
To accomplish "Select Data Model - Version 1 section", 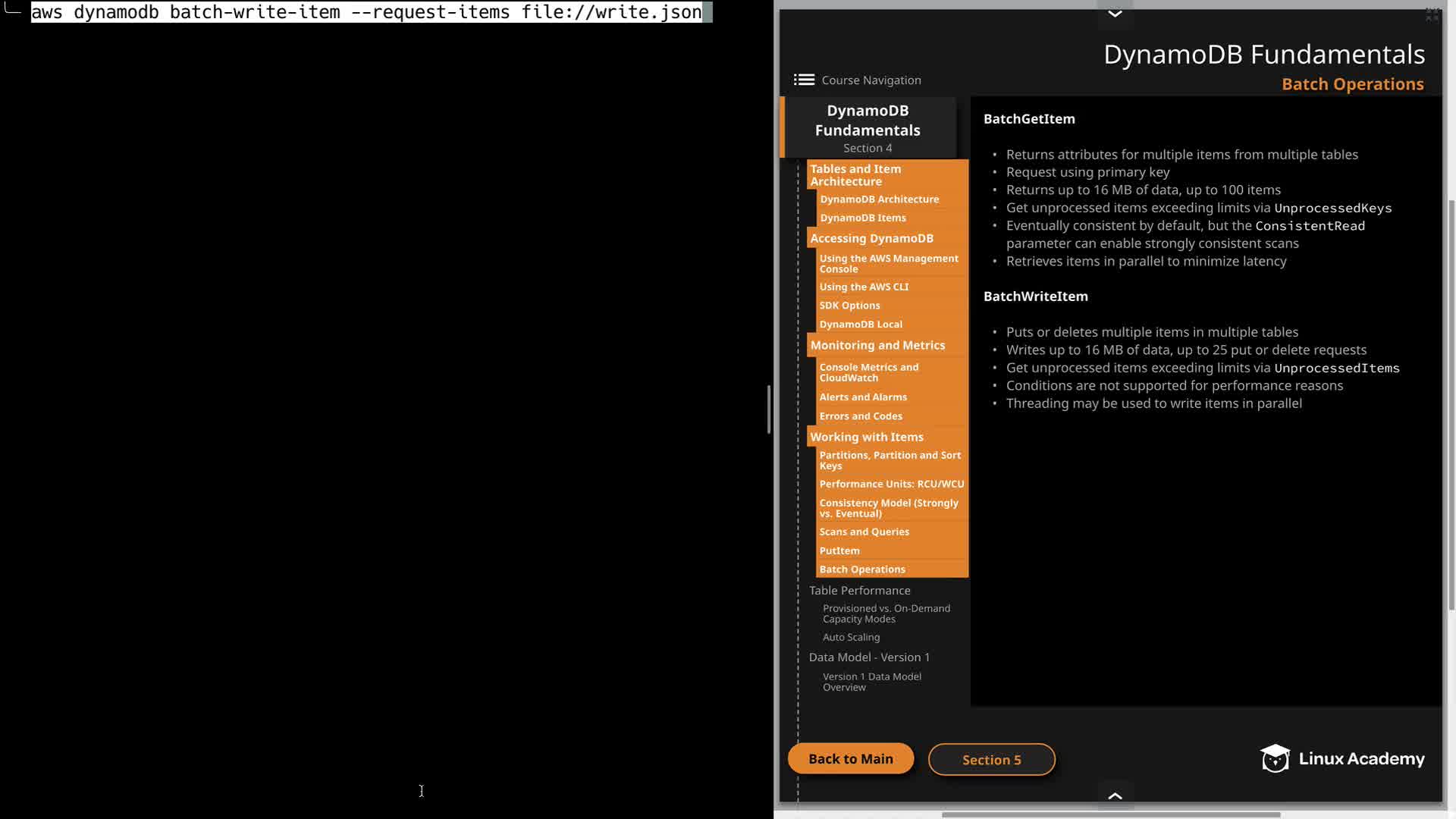I will pyautogui.click(x=869, y=657).
